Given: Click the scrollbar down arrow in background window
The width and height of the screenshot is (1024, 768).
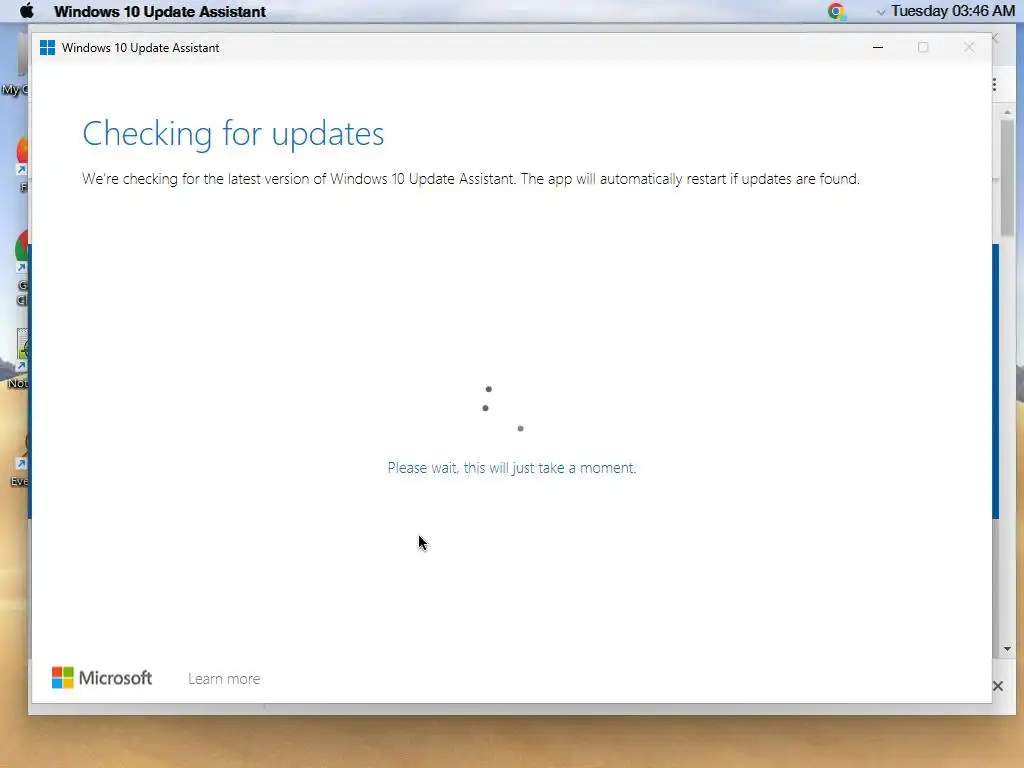Looking at the screenshot, I should click(x=1007, y=649).
